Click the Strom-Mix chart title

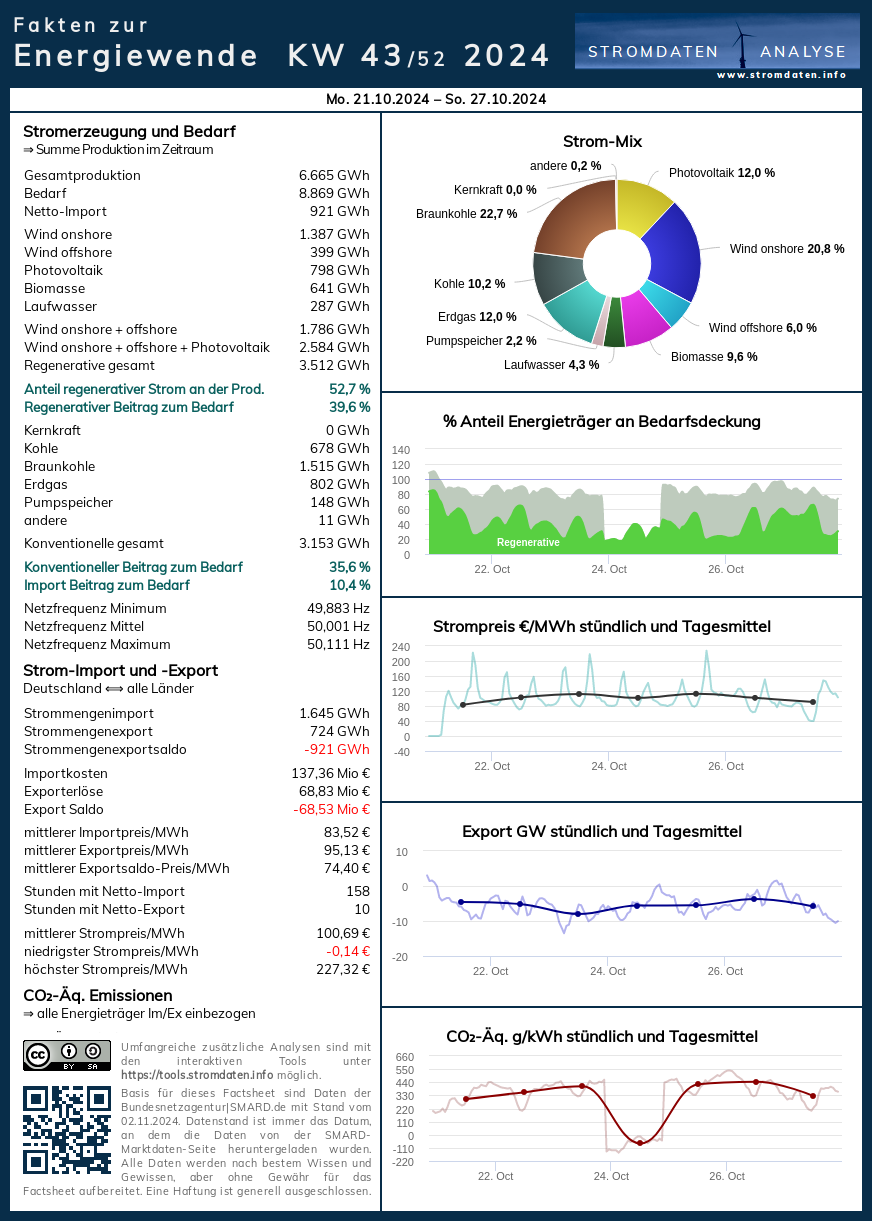coord(602,142)
